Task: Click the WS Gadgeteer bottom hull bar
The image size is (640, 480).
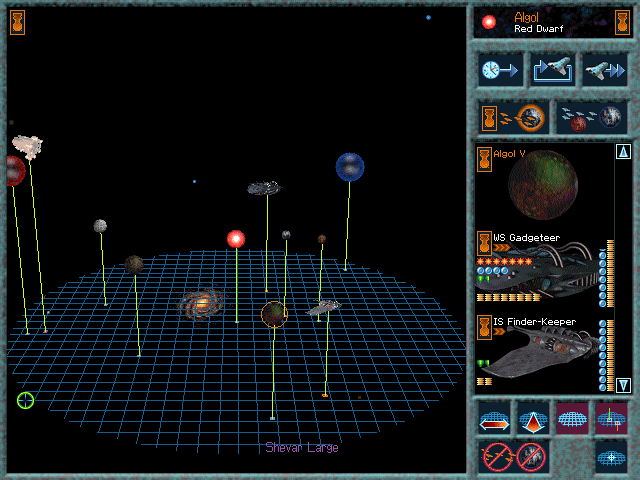Action: pyautogui.click(x=509, y=298)
